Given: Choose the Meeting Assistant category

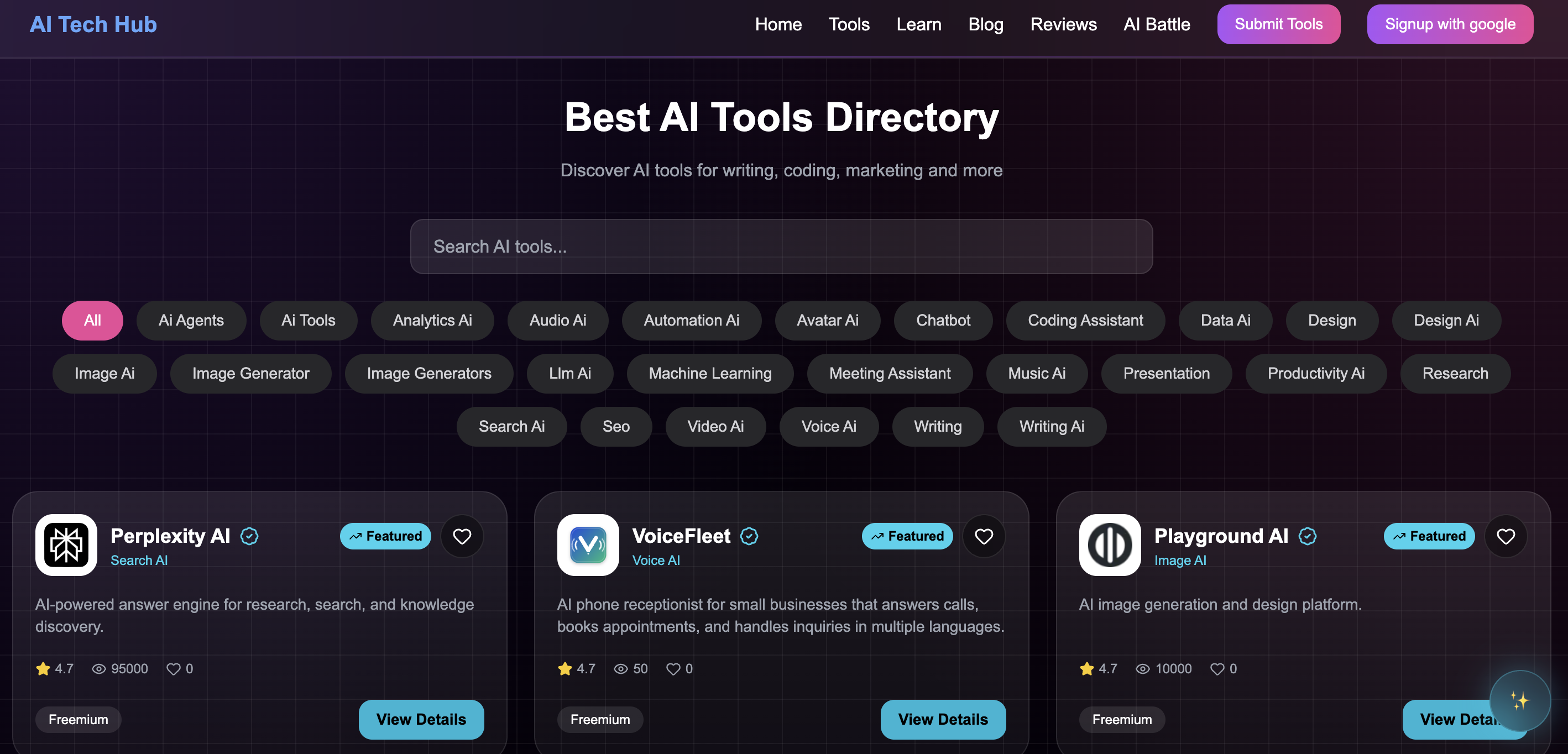Looking at the screenshot, I should tap(890, 373).
